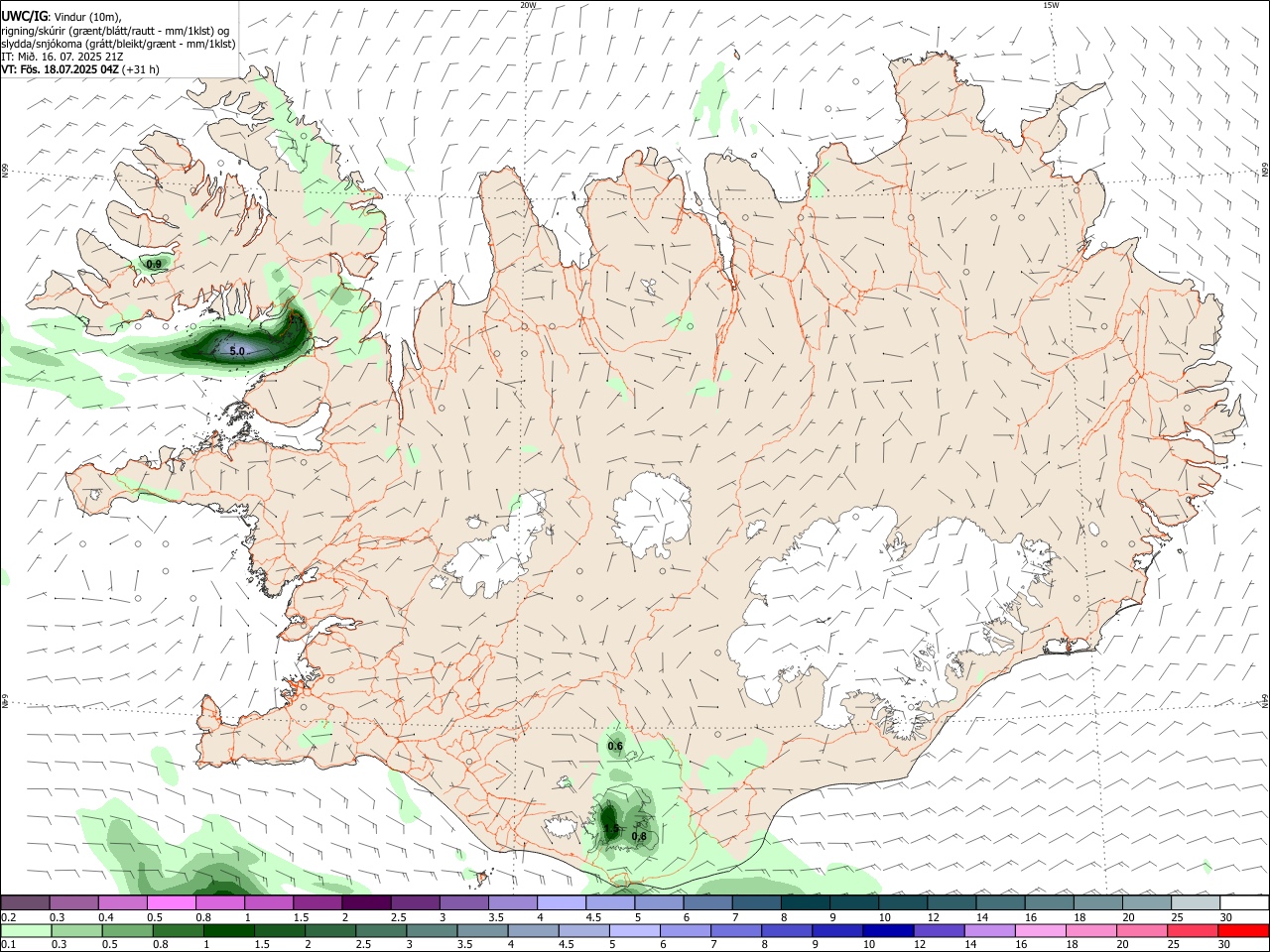This screenshot has height=952, width=1270.
Task: Click the dark teal snow swatch starting at 8
Action: (804, 902)
